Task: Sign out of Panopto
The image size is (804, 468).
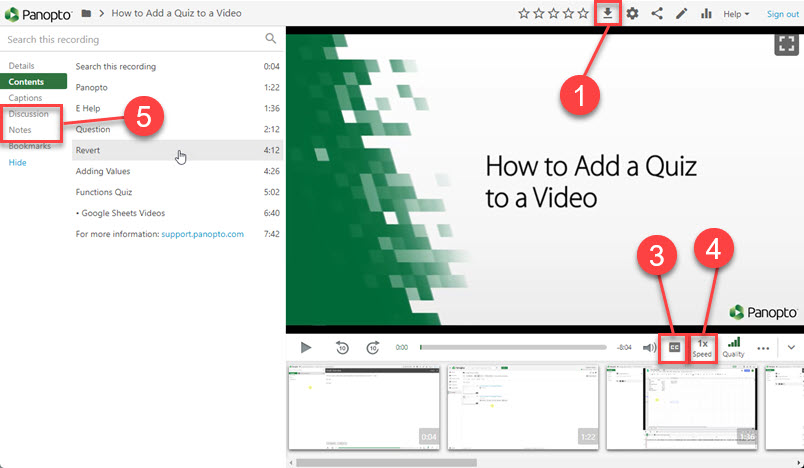Action: [x=782, y=14]
